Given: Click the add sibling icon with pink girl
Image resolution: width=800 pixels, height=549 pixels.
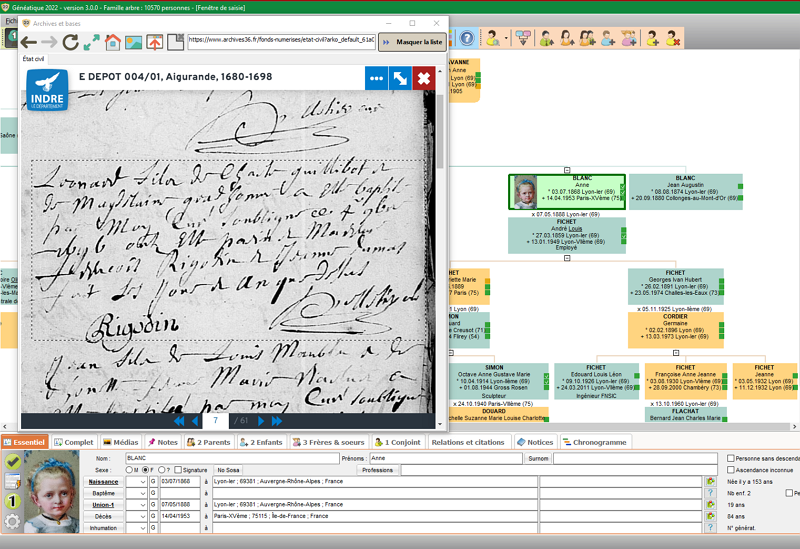Looking at the screenshot, I should pos(629,38).
